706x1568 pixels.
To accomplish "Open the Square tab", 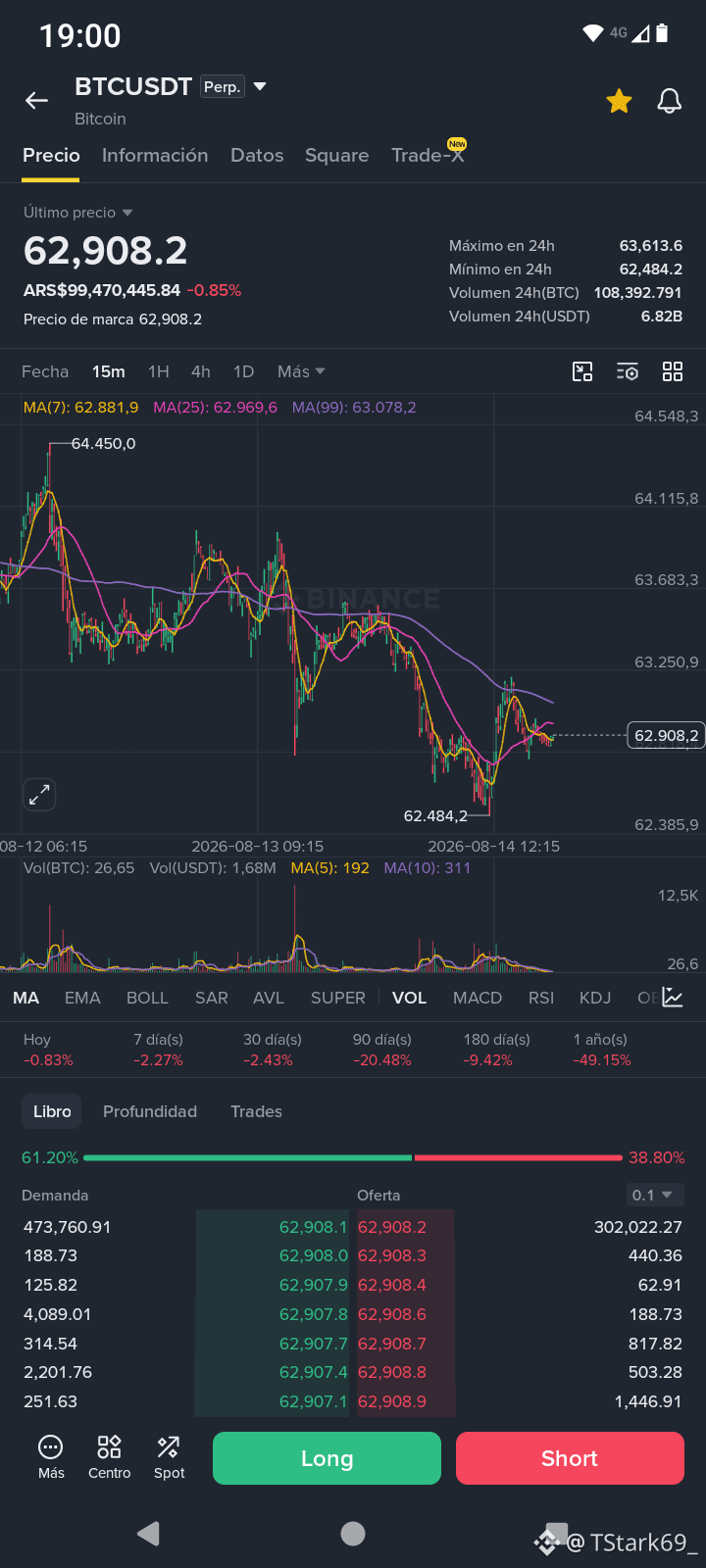I will click(x=336, y=155).
